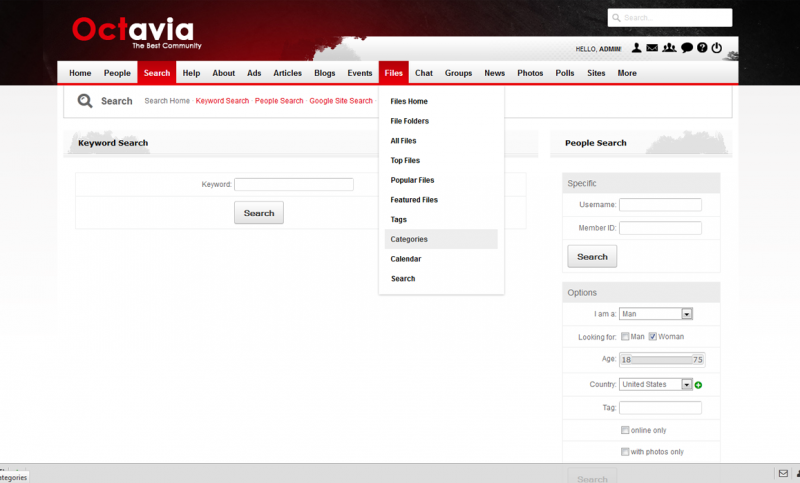Click the HELLO, ADMIN text
This screenshot has width=800, height=483.
pyautogui.click(x=598, y=49)
